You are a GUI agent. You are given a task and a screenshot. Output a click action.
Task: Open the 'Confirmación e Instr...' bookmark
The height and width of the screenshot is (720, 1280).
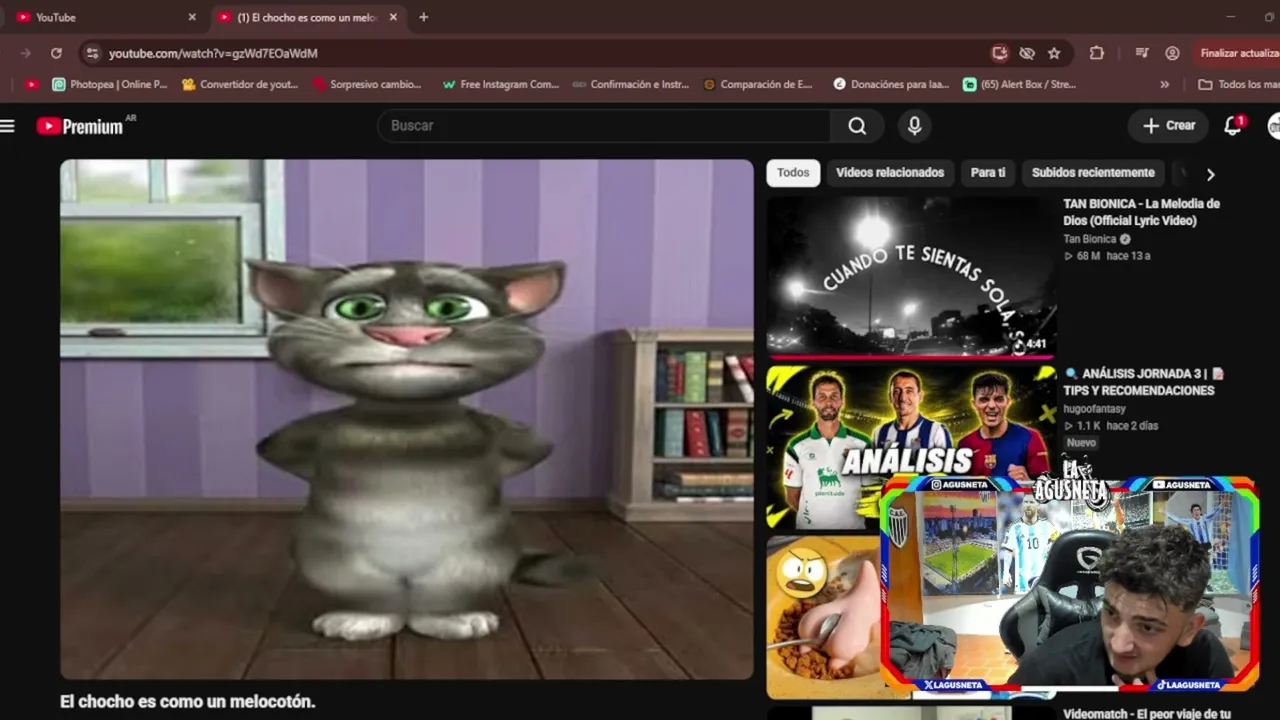click(x=631, y=84)
